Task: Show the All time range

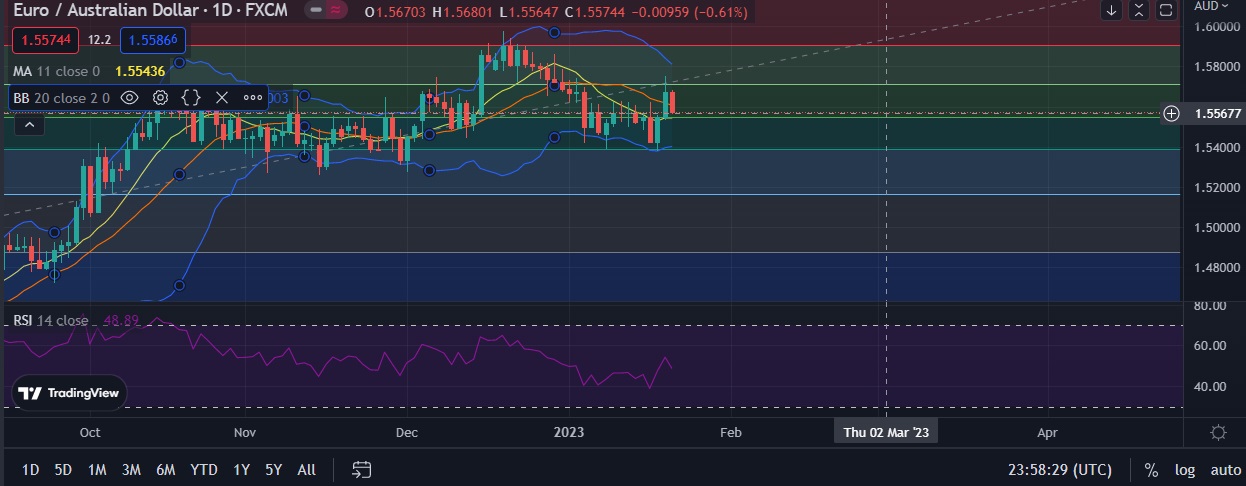Action: (307, 470)
